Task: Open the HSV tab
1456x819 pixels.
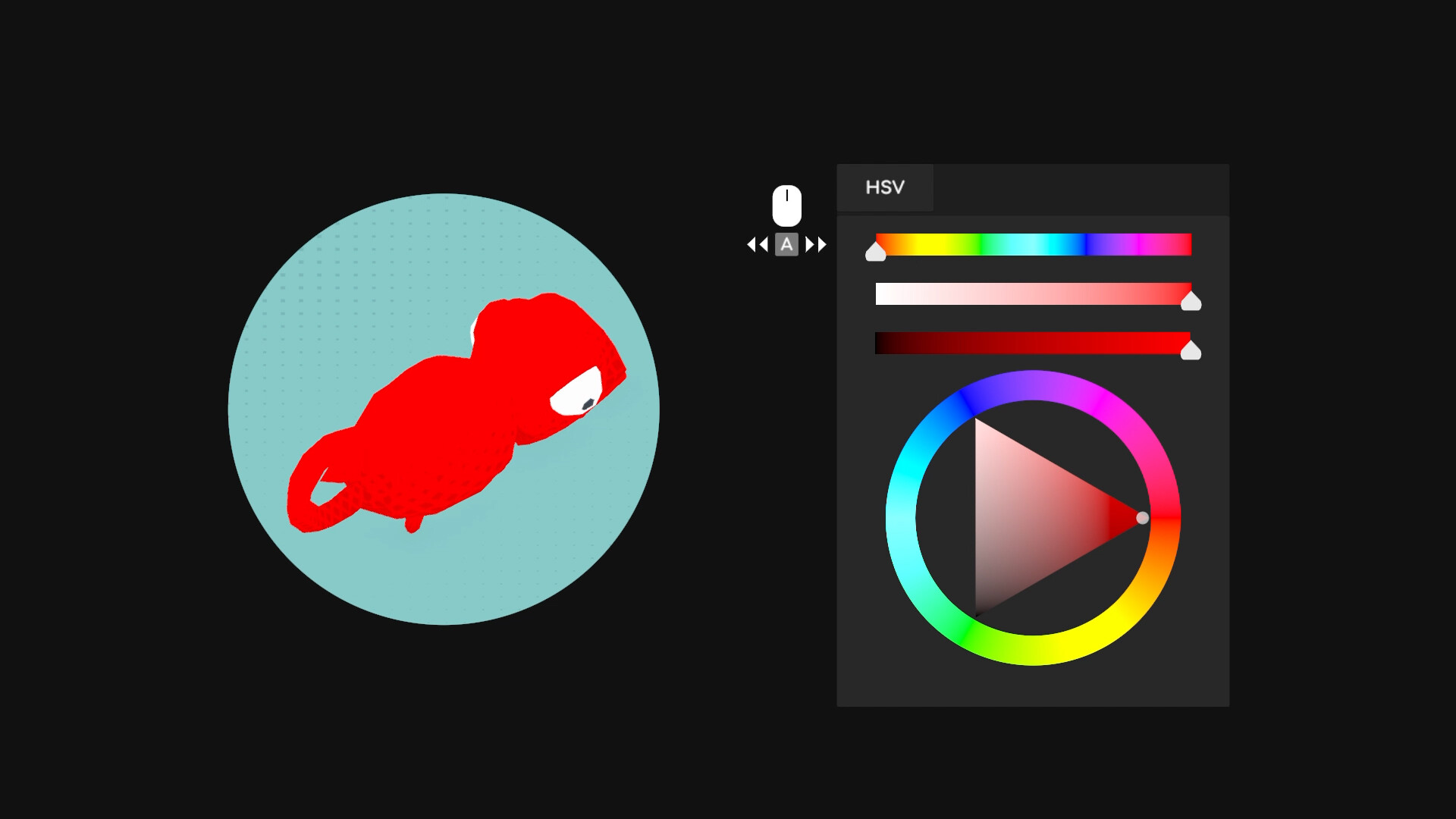Action: pos(885,187)
